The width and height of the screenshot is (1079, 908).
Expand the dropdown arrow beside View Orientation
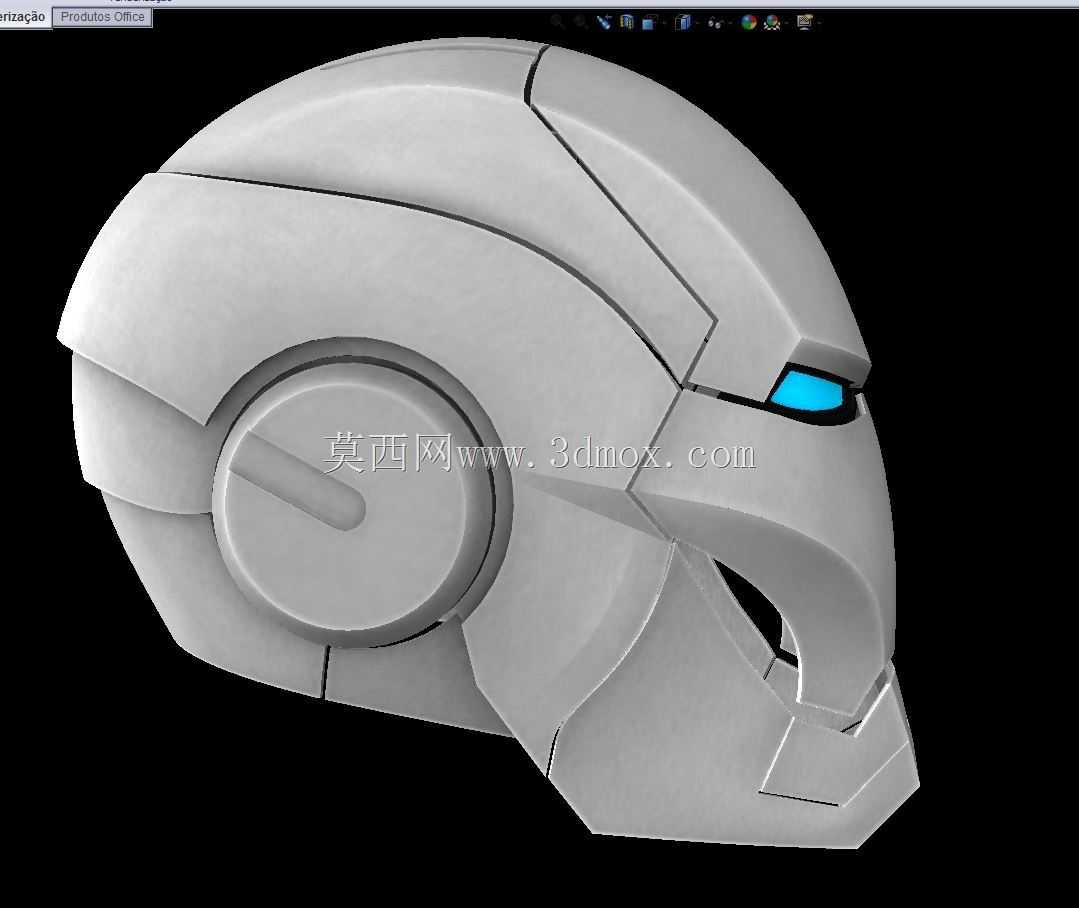point(663,23)
